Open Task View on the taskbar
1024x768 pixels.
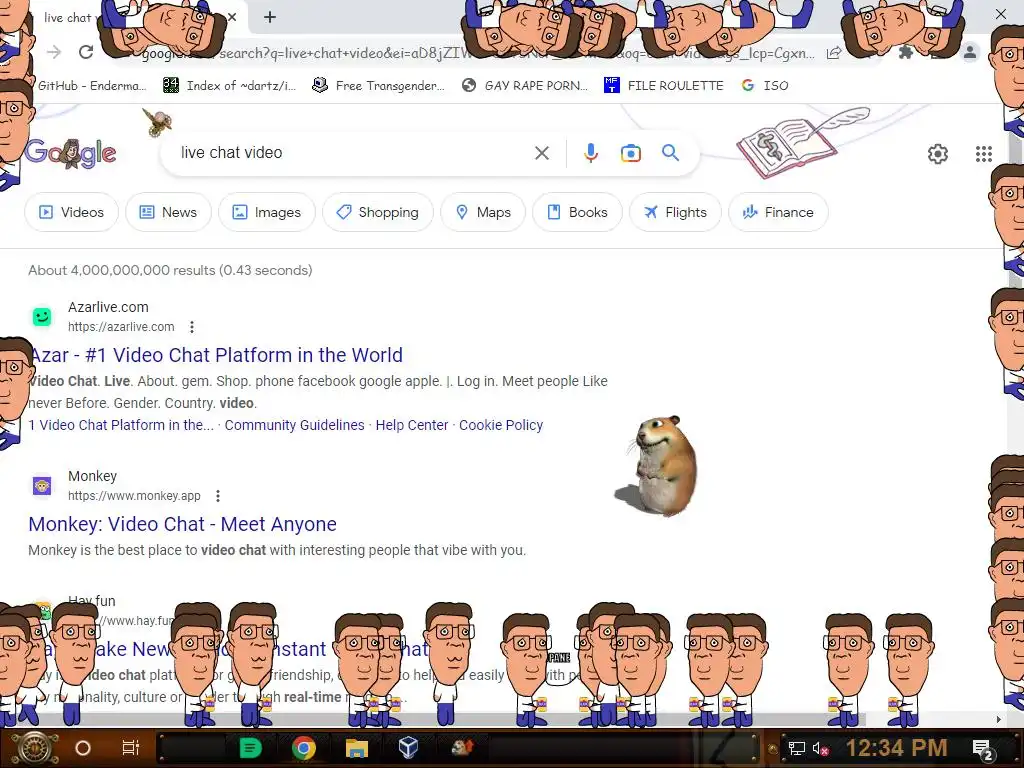pos(131,748)
